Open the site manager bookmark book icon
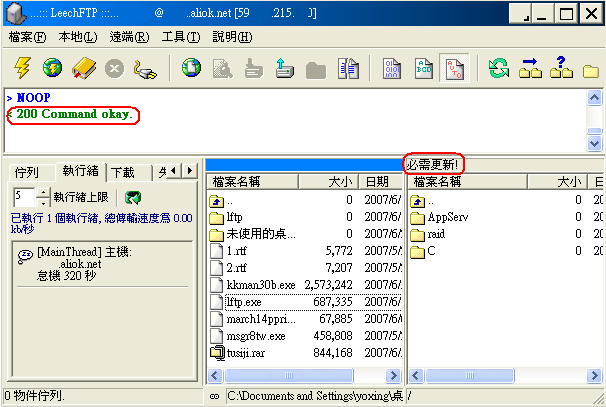The image size is (606, 407). 83,68
